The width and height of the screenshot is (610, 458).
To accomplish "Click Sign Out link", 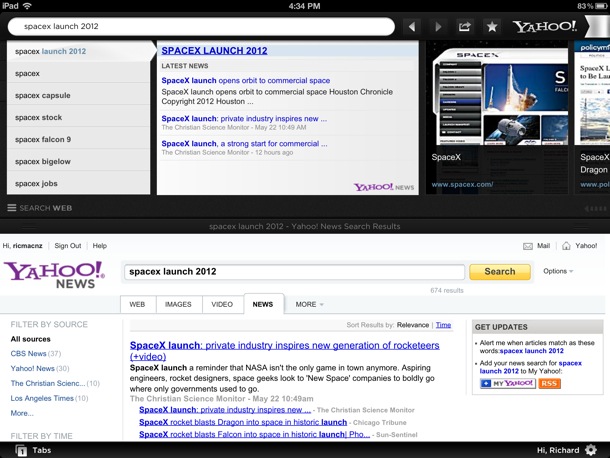I will (x=68, y=246).
